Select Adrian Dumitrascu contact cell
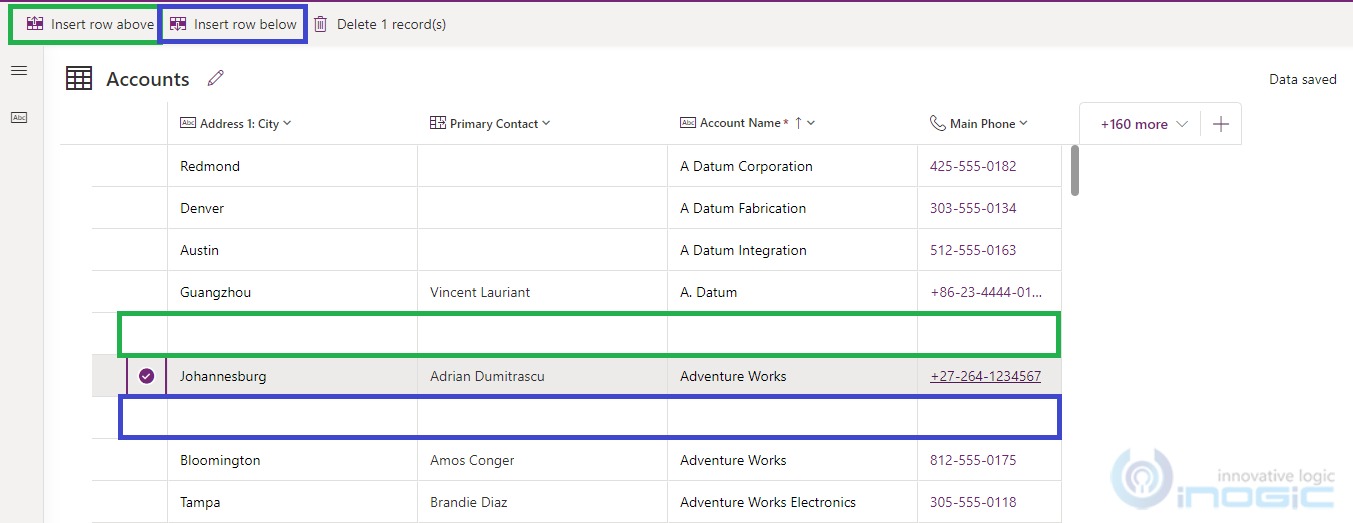 click(542, 376)
